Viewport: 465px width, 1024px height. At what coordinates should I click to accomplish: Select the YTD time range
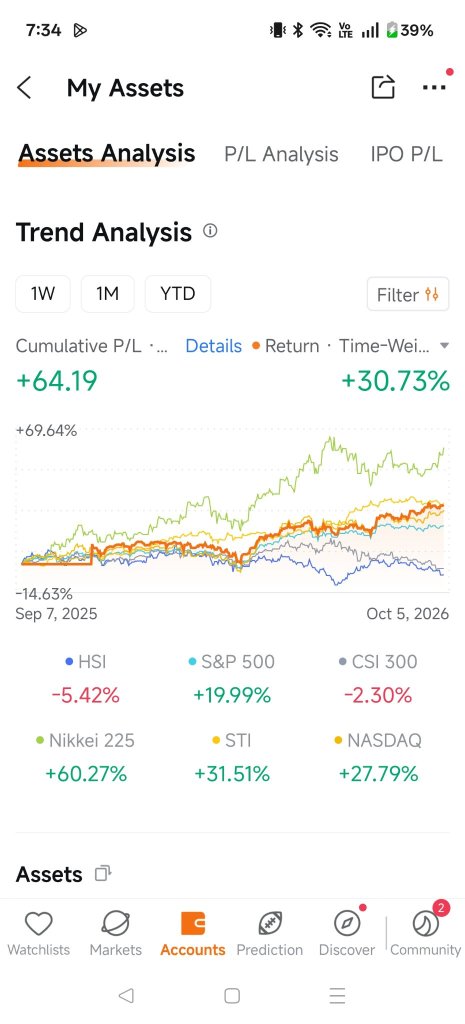[178, 294]
